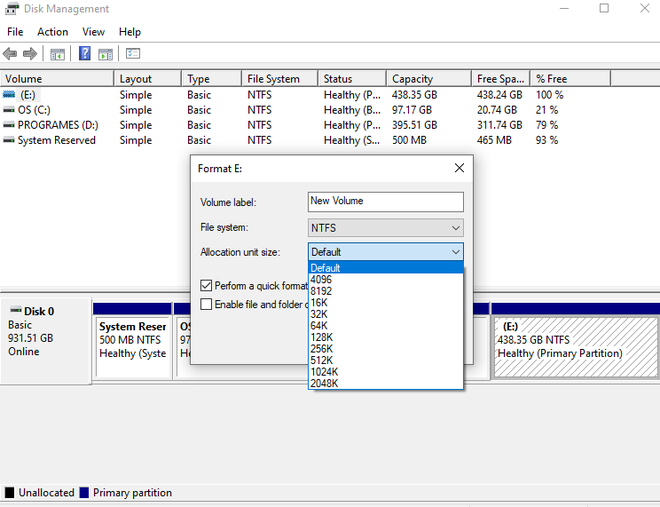This screenshot has width=660, height=507.
Task: Open the File system dropdown
Action: coord(386,228)
